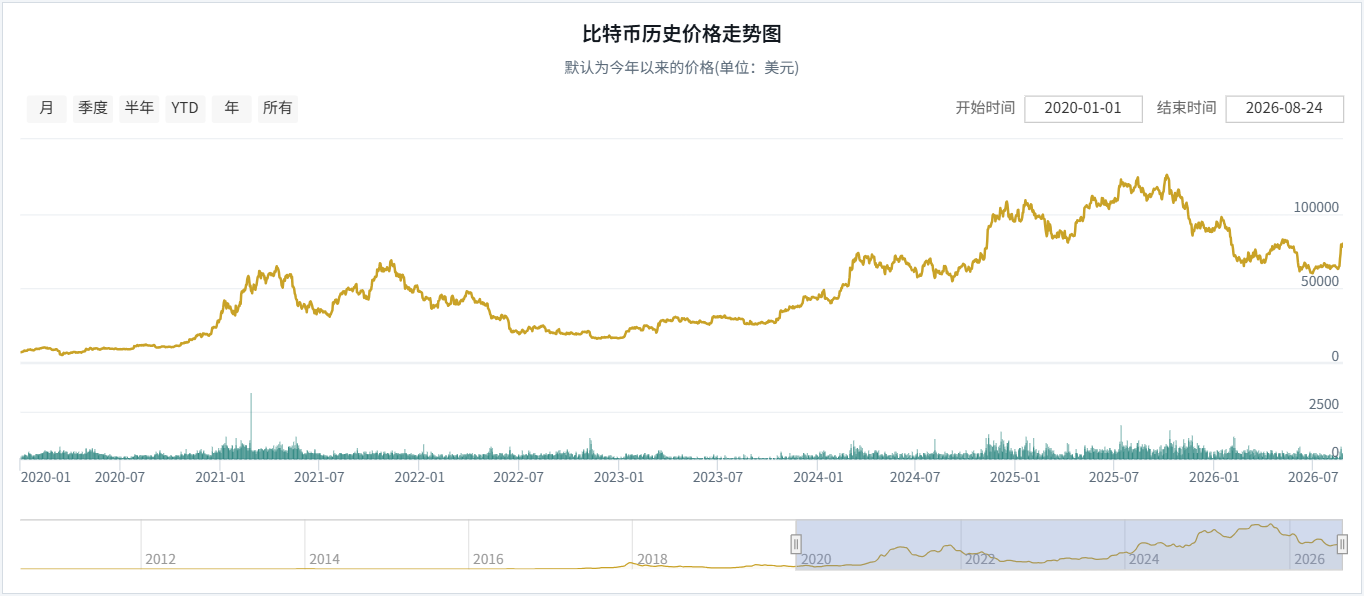Click the 2025-07 x-axis label
This screenshot has height=596, width=1364.
tap(1115, 478)
